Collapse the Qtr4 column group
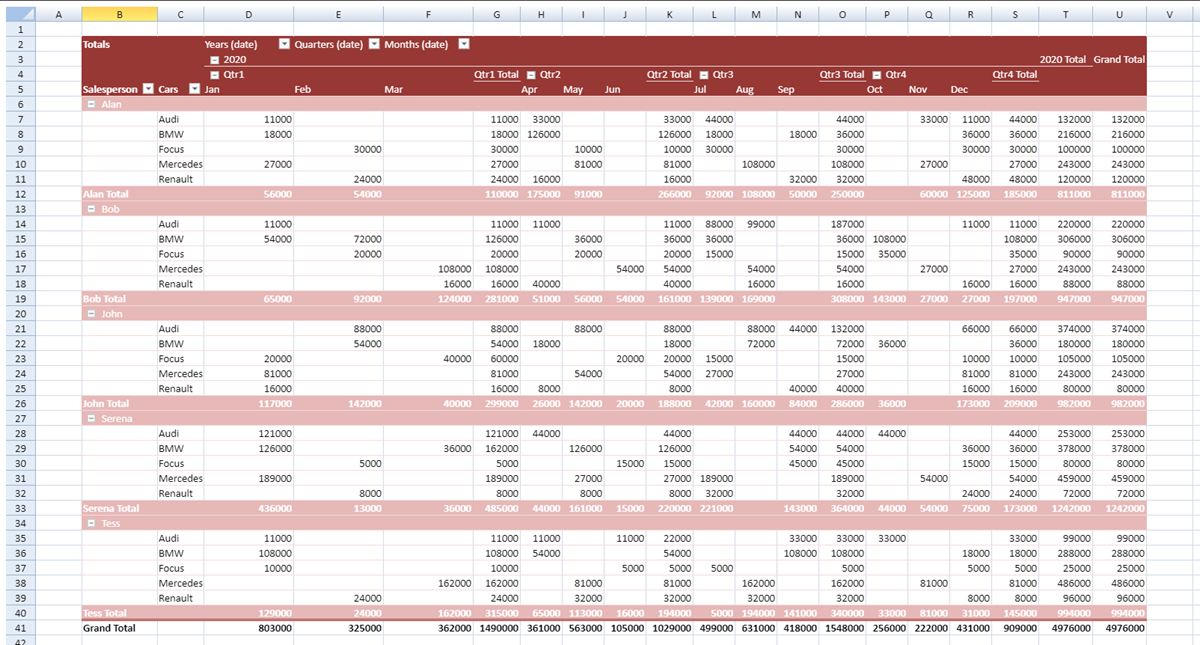This screenshot has height=645, width=1200. 877,75
